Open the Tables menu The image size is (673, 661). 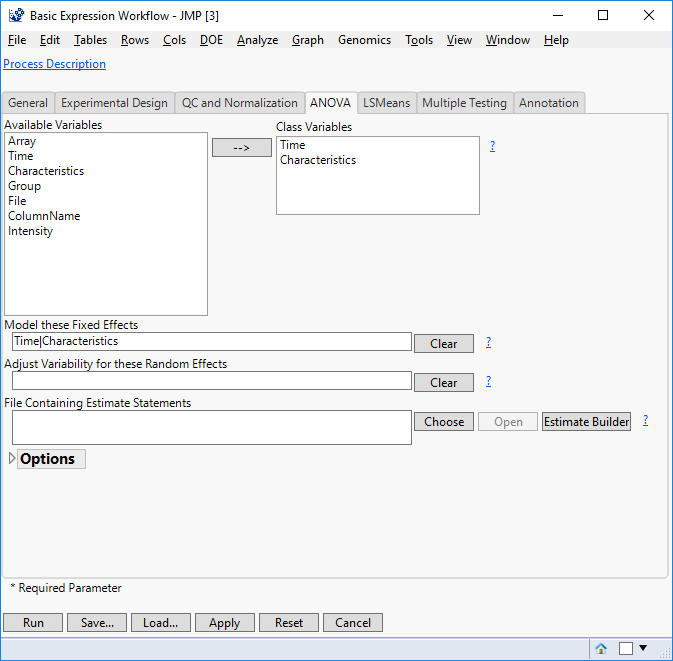coord(90,40)
